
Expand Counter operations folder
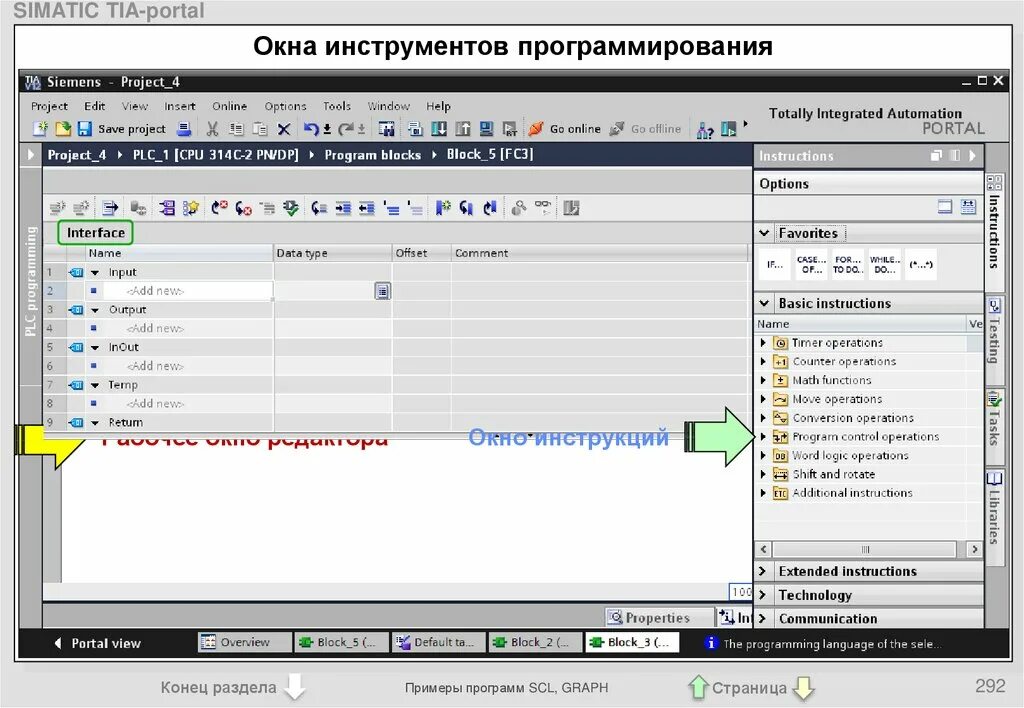tap(763, 361)
